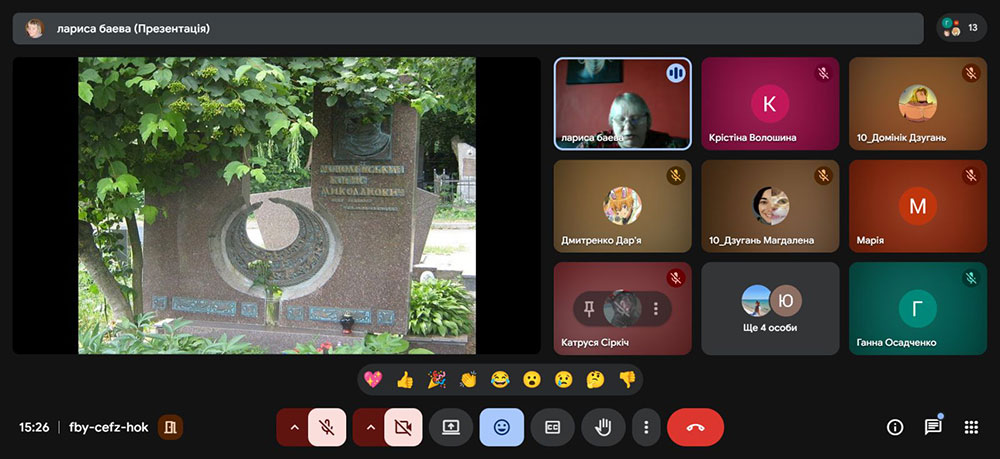Show the 13 participants list

(x=961, y=28)
